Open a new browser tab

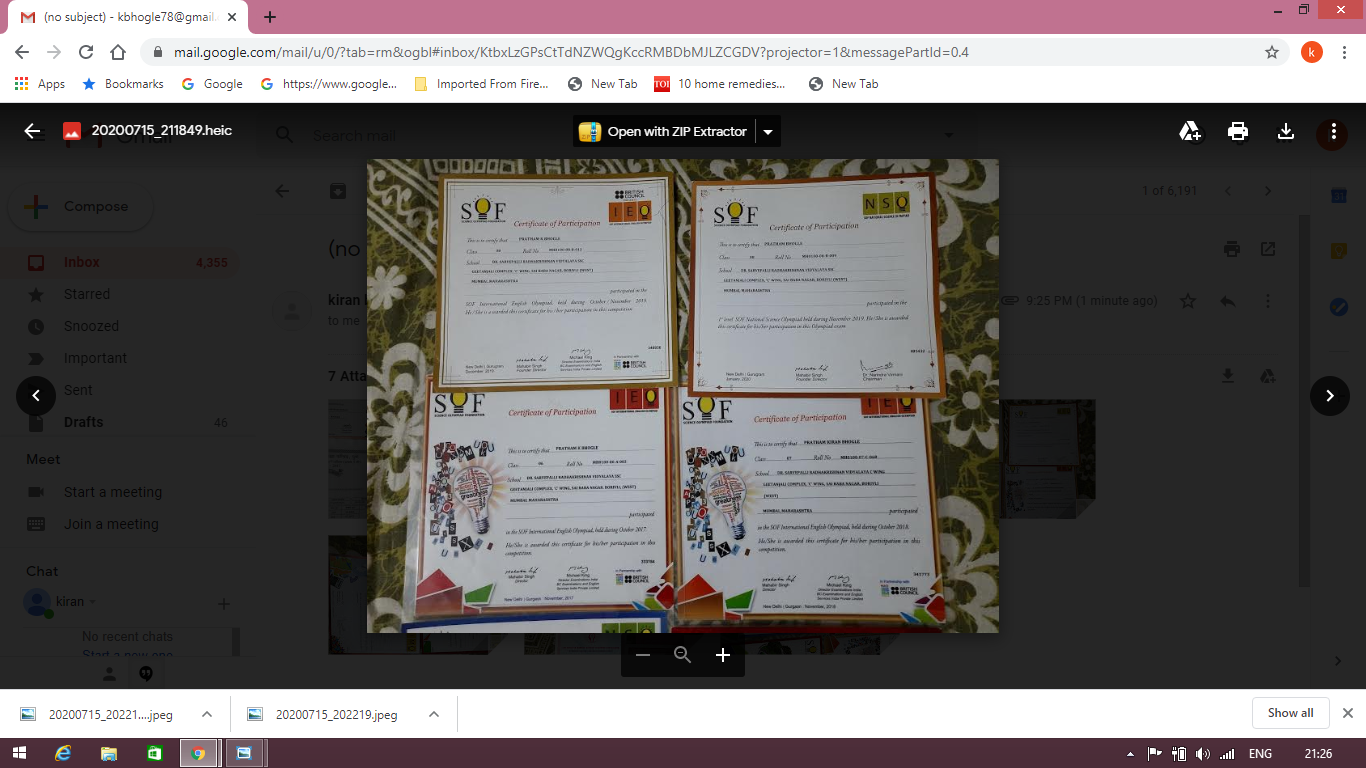pyautogui.click(x=270, y=17)
